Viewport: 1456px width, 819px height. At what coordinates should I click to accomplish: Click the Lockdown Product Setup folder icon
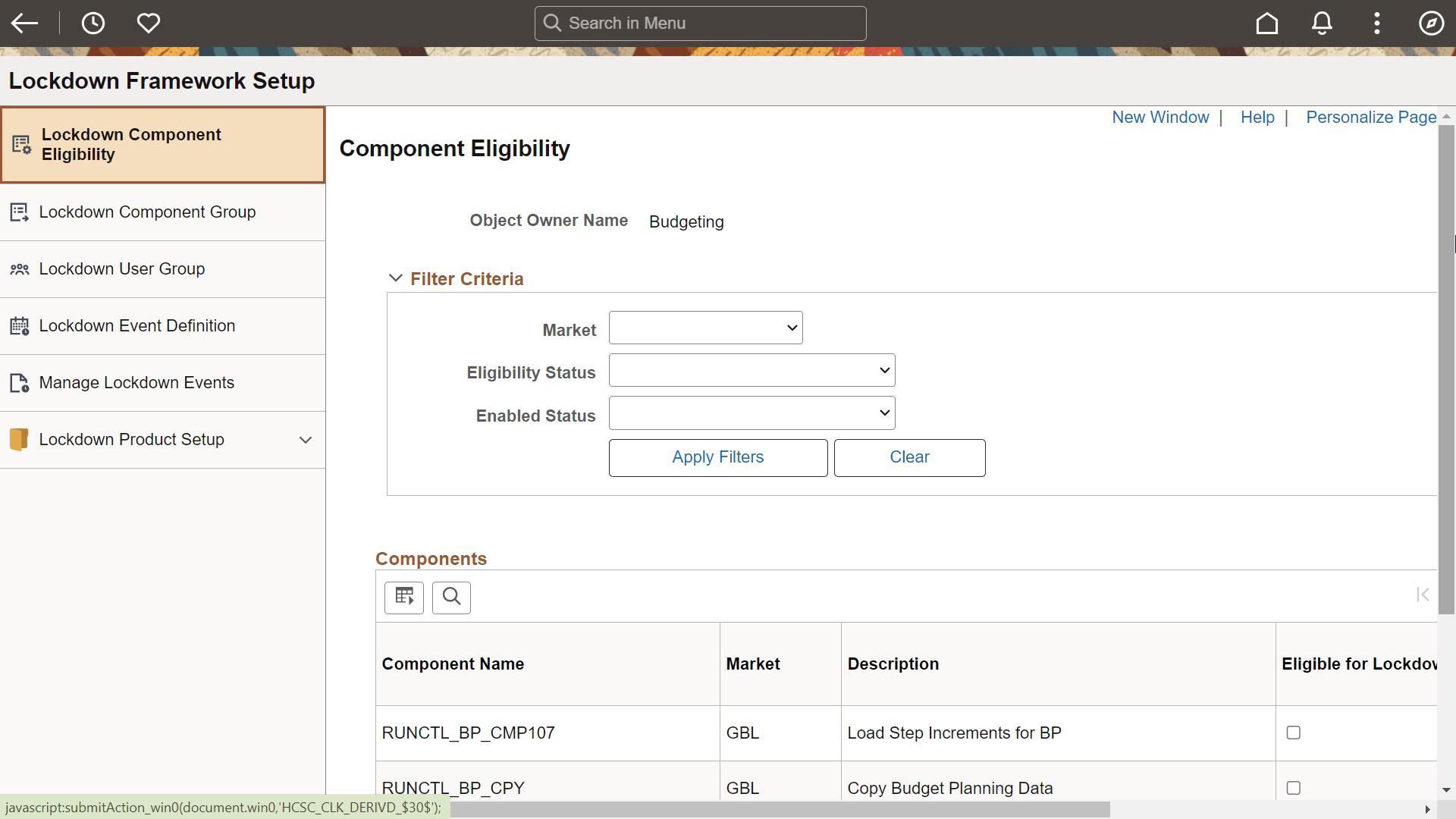(19, 440)
